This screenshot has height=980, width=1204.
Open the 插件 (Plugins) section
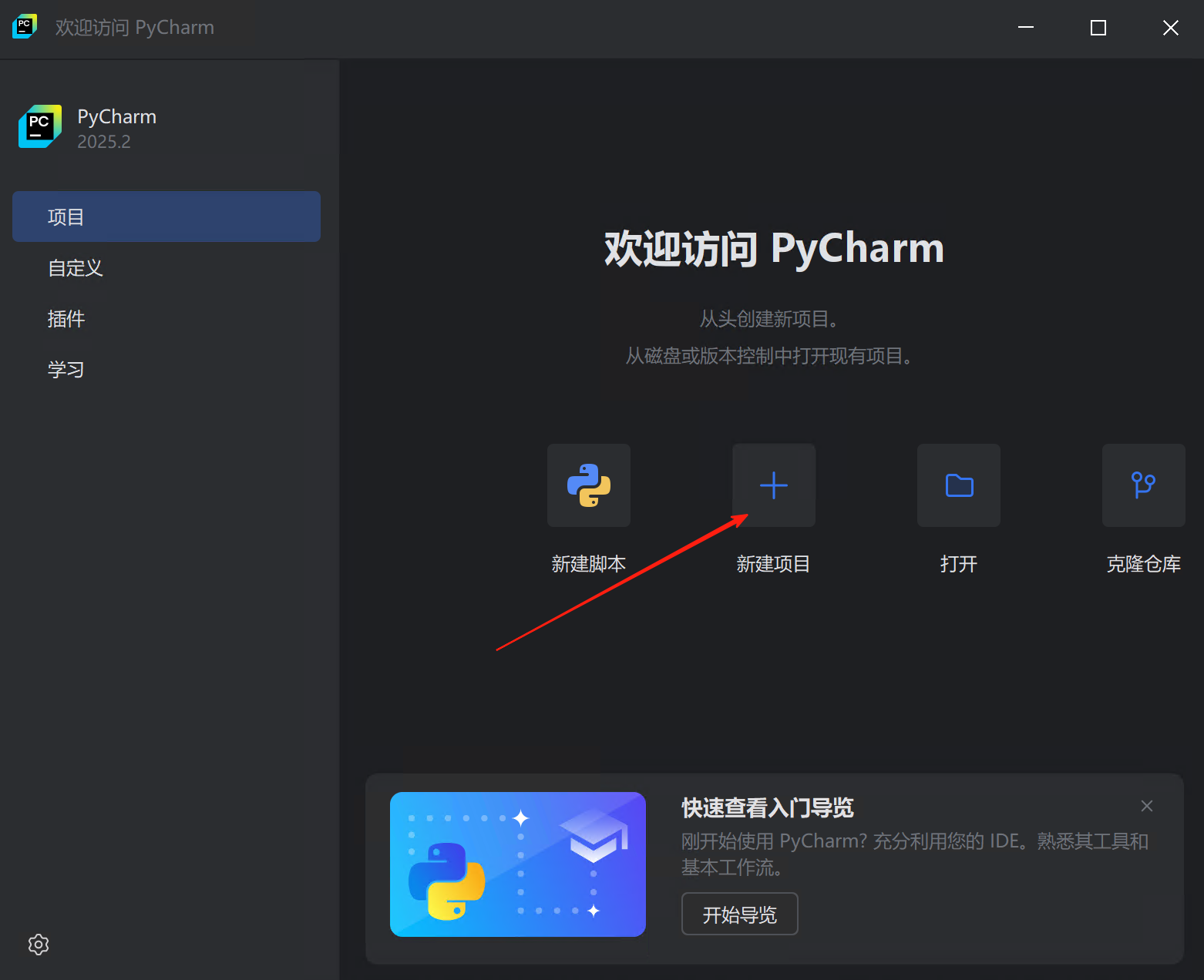coord(67,319)
